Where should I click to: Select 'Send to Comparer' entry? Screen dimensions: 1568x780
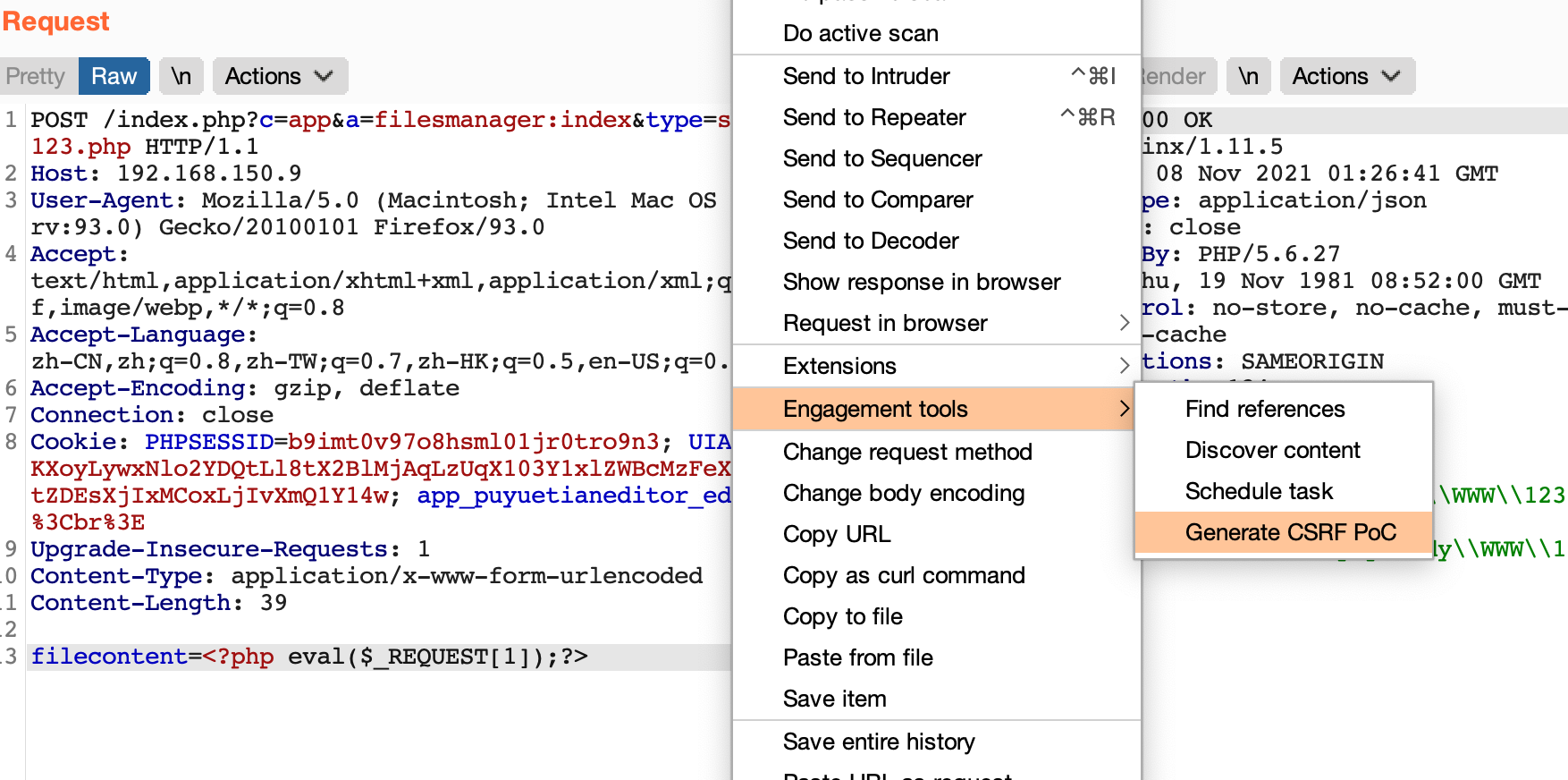coord(936,199)
